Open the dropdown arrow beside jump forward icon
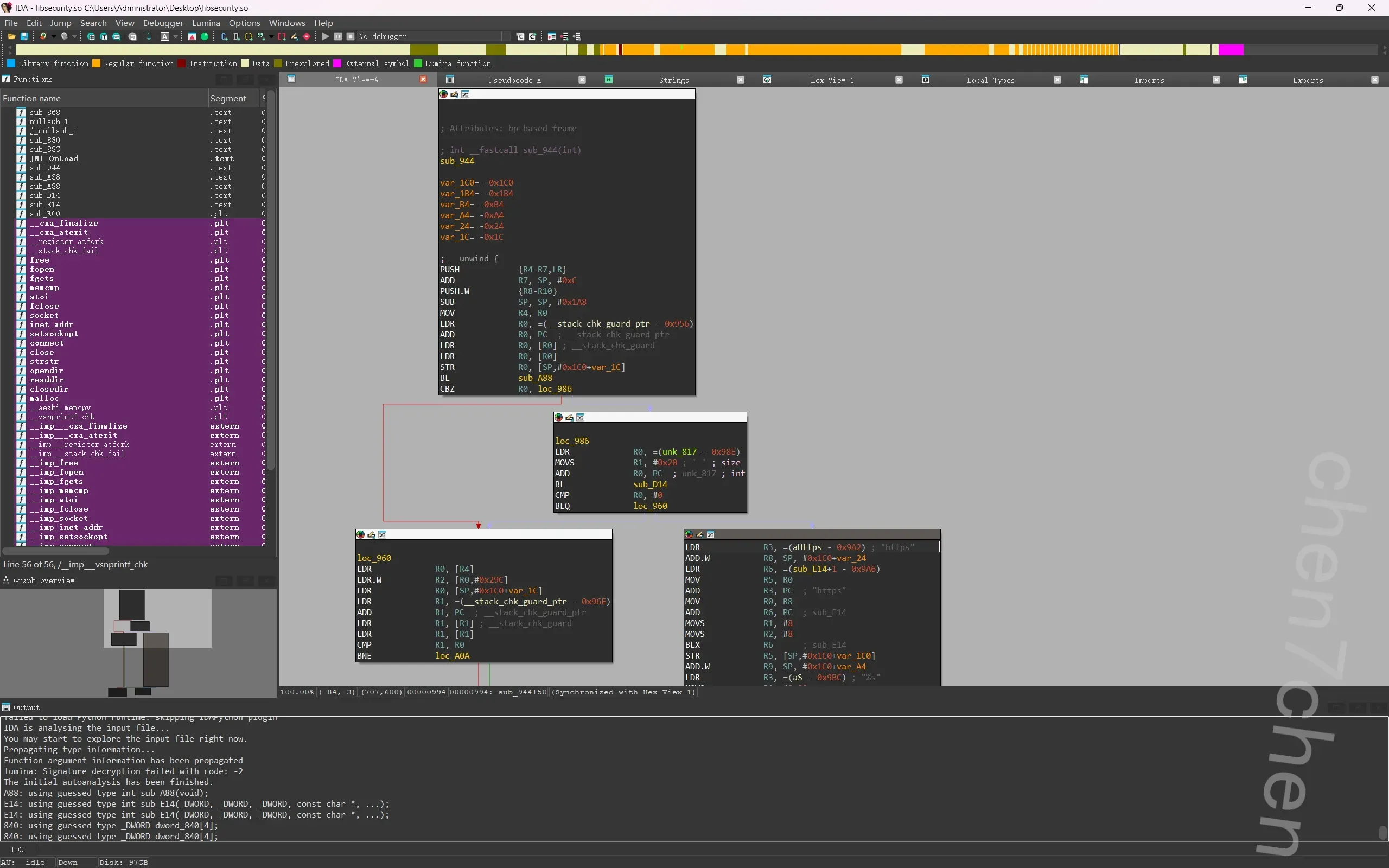 (x=74, y=36)
